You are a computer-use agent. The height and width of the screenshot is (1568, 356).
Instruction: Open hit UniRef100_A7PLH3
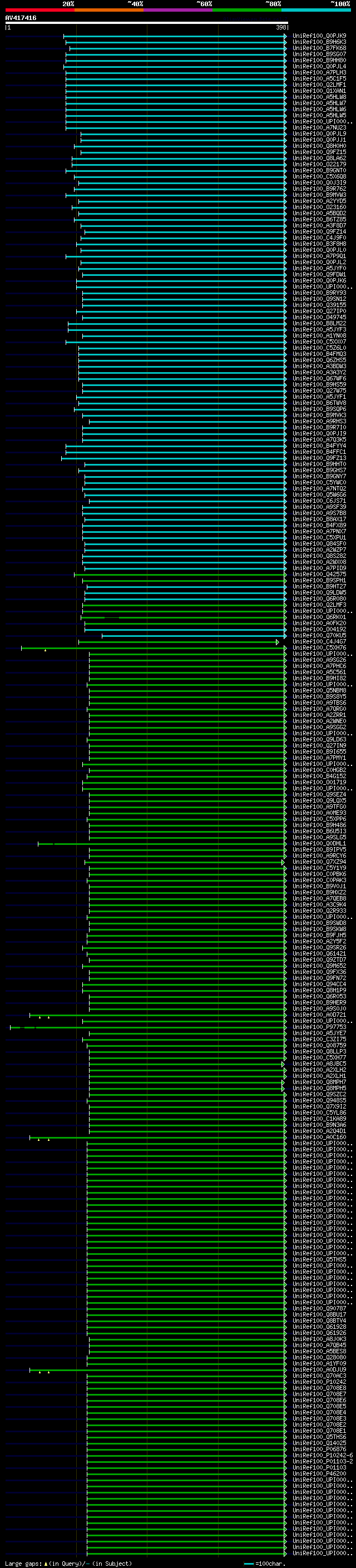pos(319,72)
